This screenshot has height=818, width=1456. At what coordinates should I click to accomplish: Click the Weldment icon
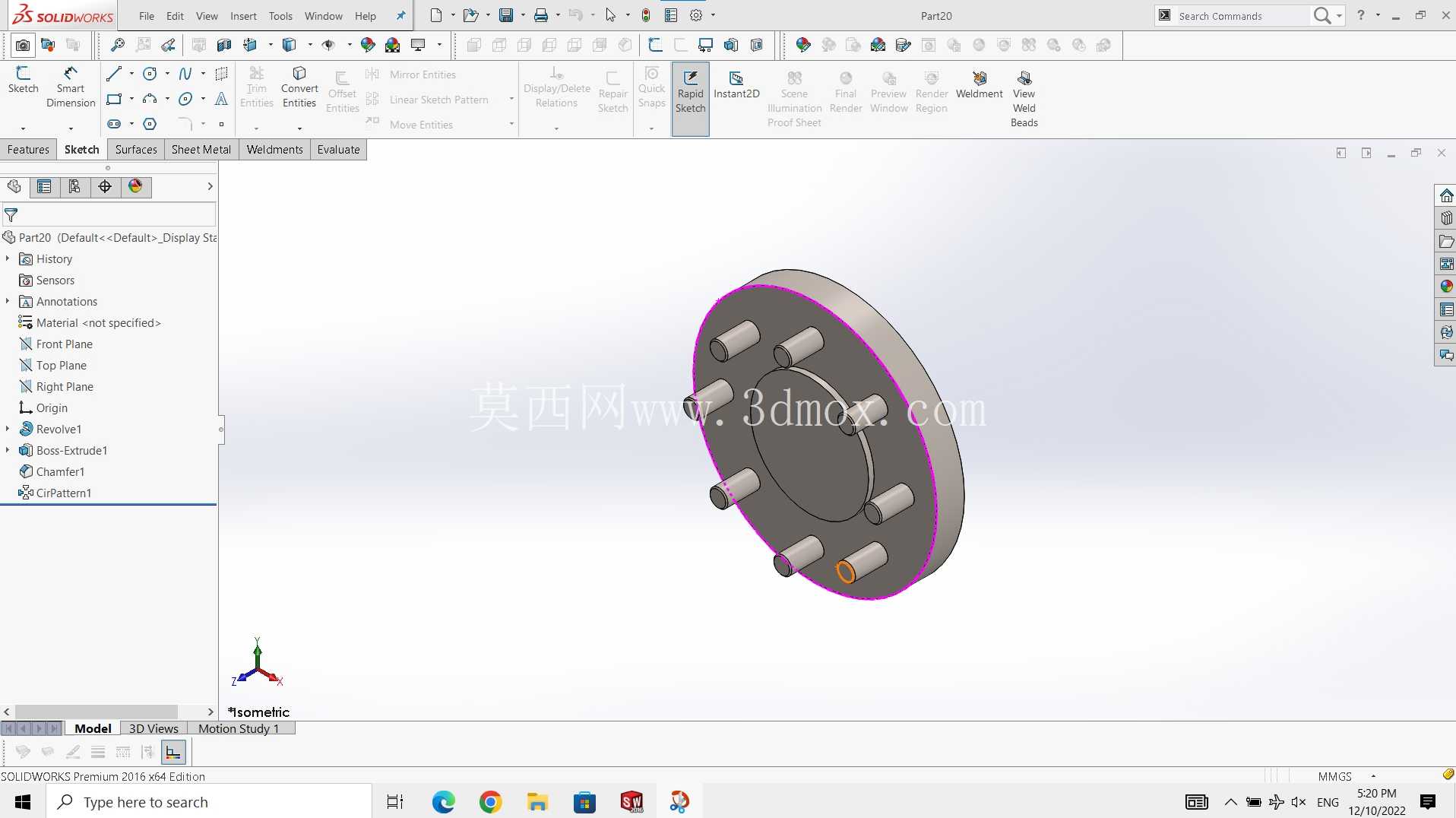tap(979, 85)
